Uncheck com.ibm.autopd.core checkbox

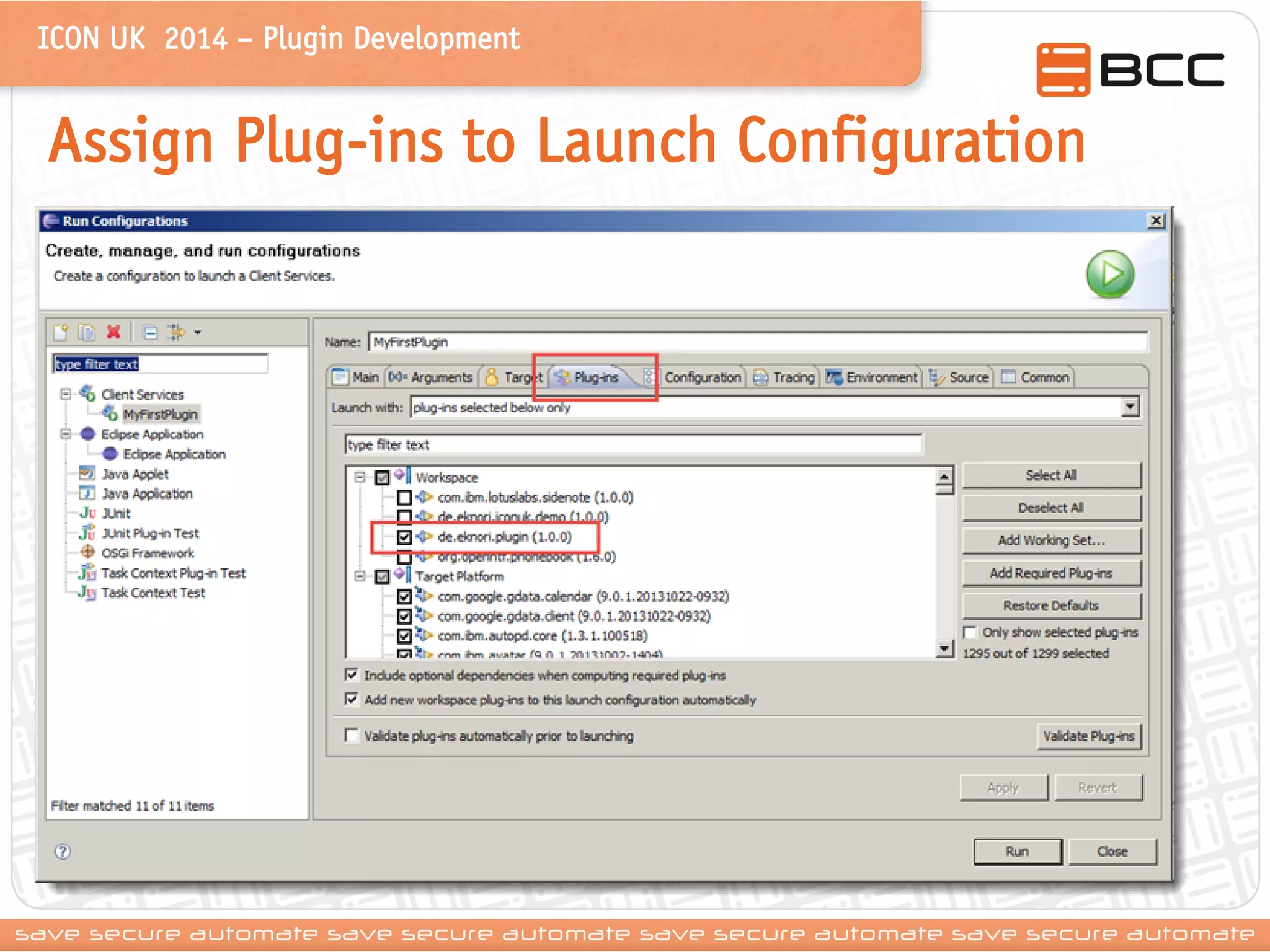404,636
